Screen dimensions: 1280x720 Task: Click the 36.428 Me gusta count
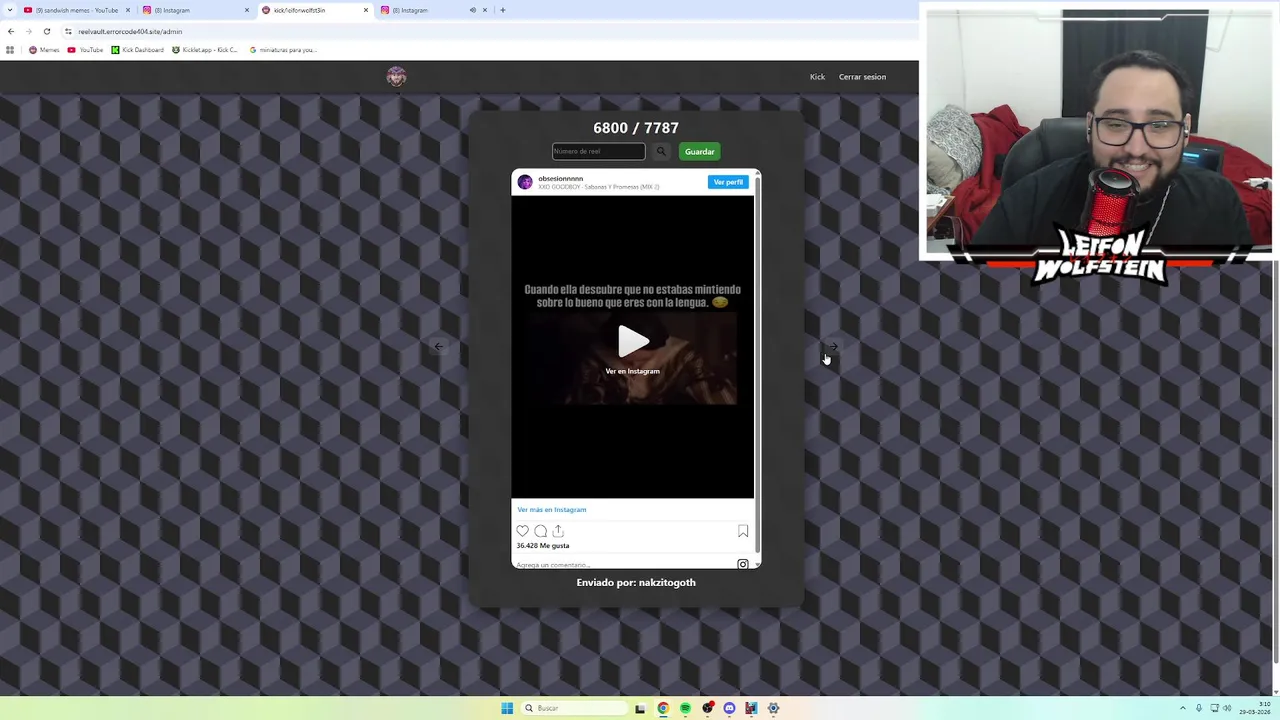[x=543, y=546]
